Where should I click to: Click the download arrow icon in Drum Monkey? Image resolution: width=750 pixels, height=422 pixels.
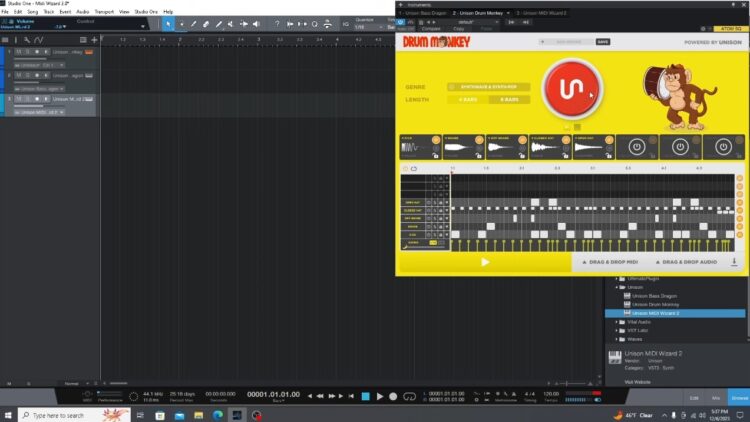[734, 262]
